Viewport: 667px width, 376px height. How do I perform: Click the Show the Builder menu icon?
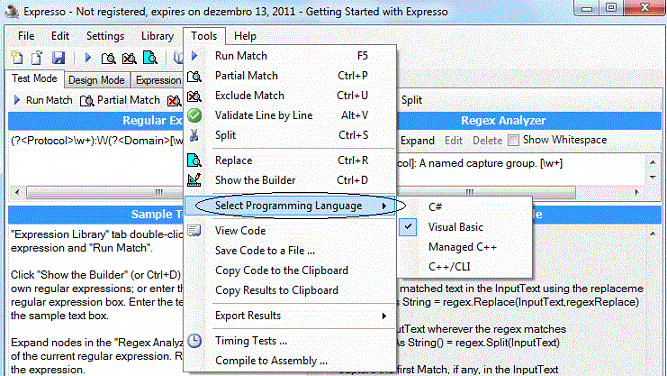pyautogui.click(x=194, y=180)
